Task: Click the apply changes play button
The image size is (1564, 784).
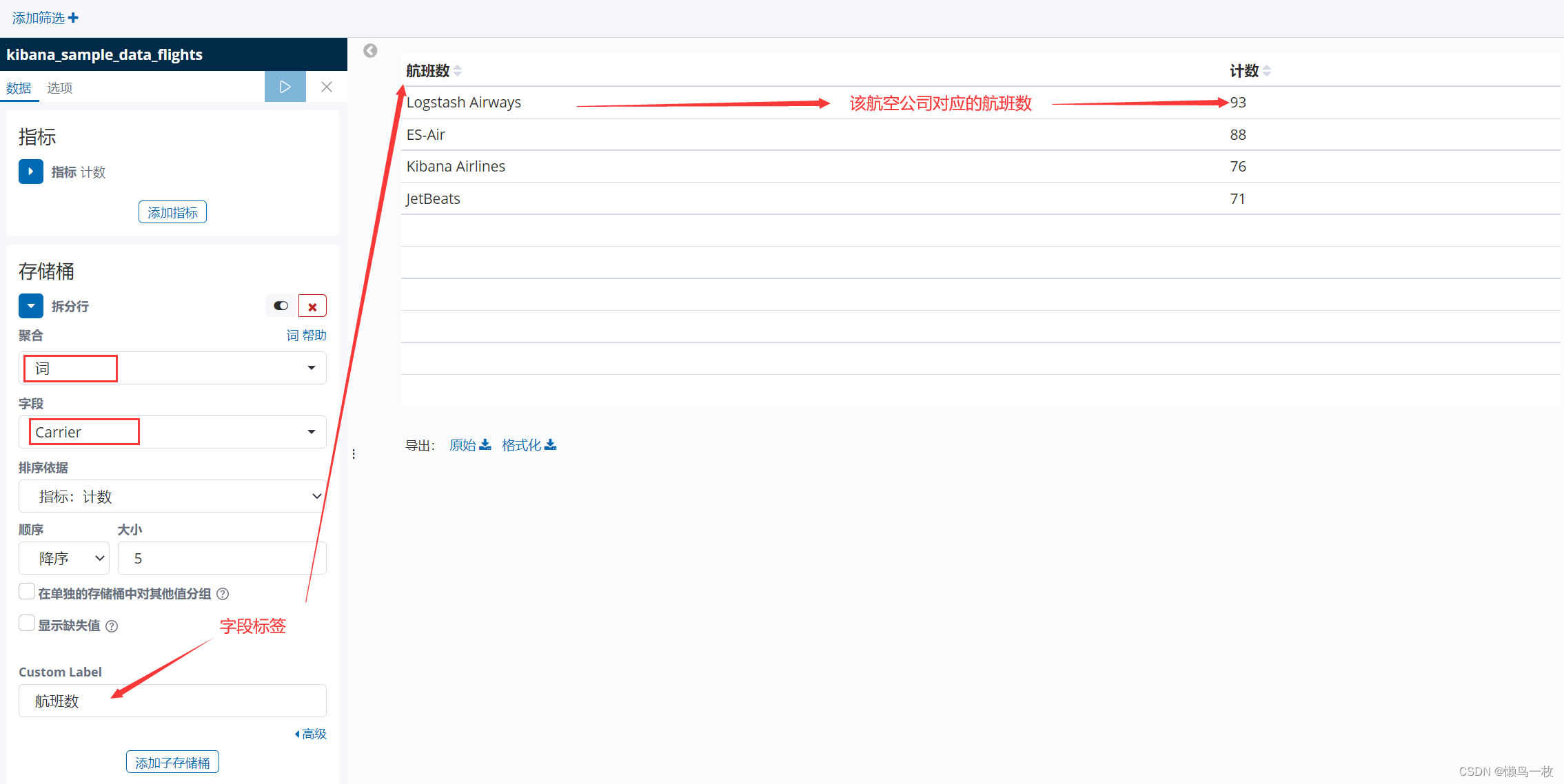Action: [x=285, y=87]
